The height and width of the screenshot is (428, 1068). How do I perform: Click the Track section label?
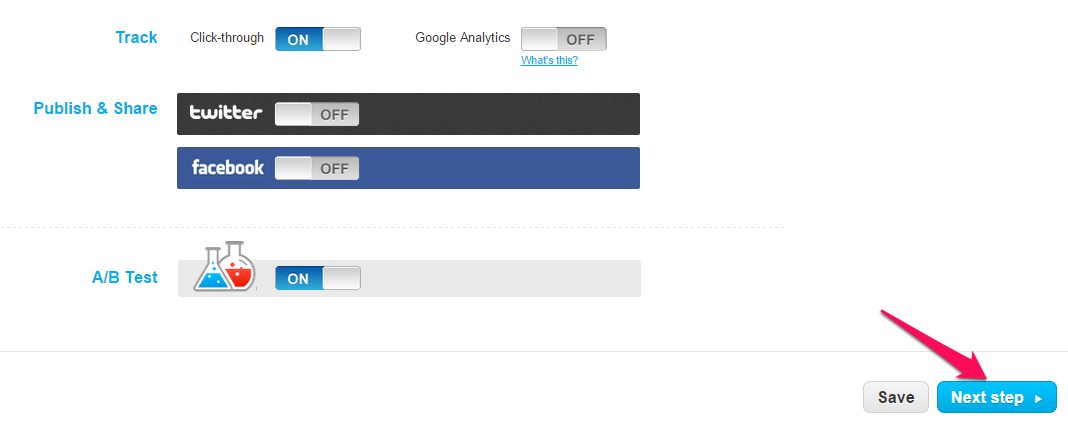point(136,37)
